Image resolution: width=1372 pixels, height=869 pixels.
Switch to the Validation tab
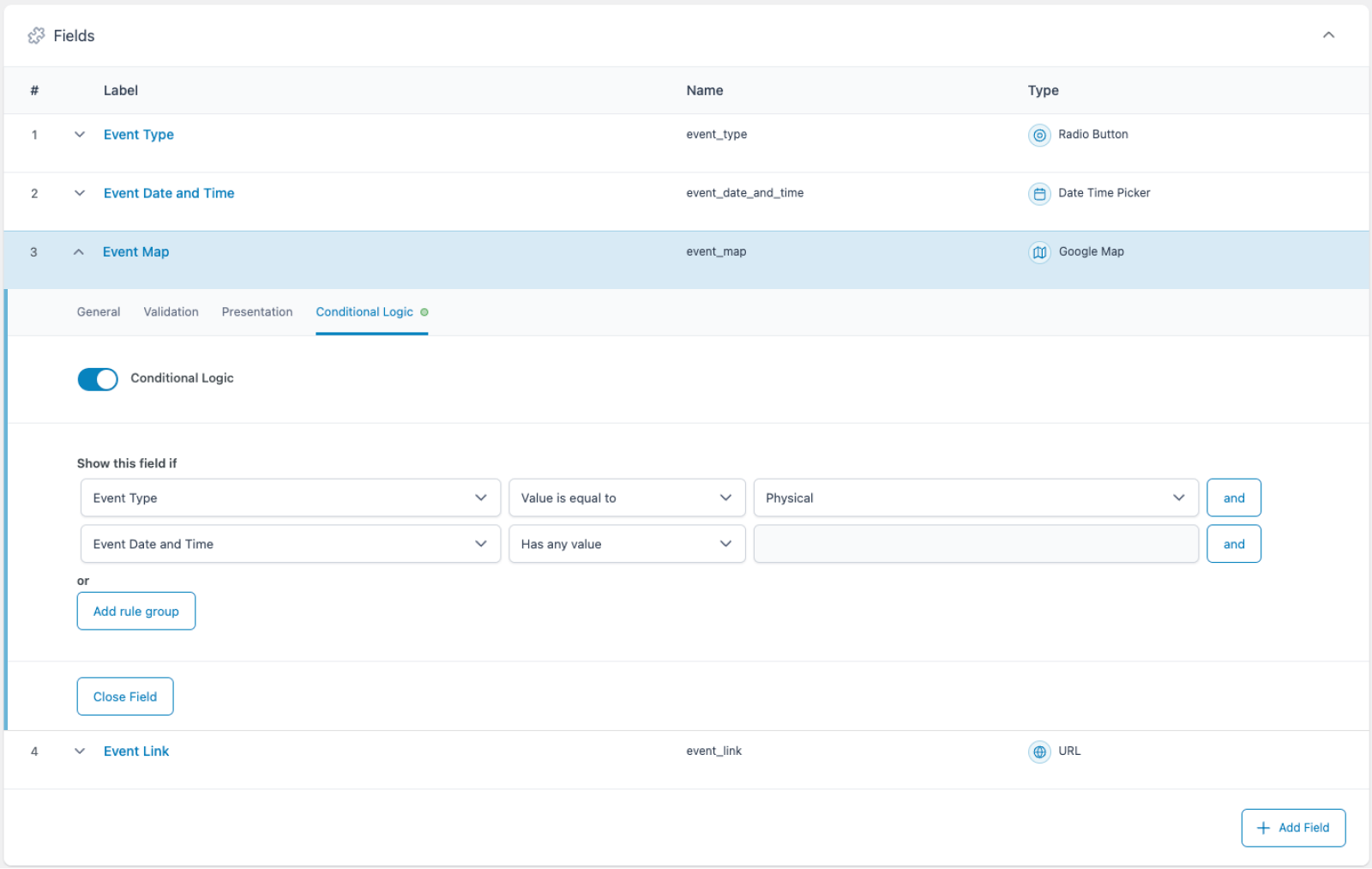click(x=171, y=312)
